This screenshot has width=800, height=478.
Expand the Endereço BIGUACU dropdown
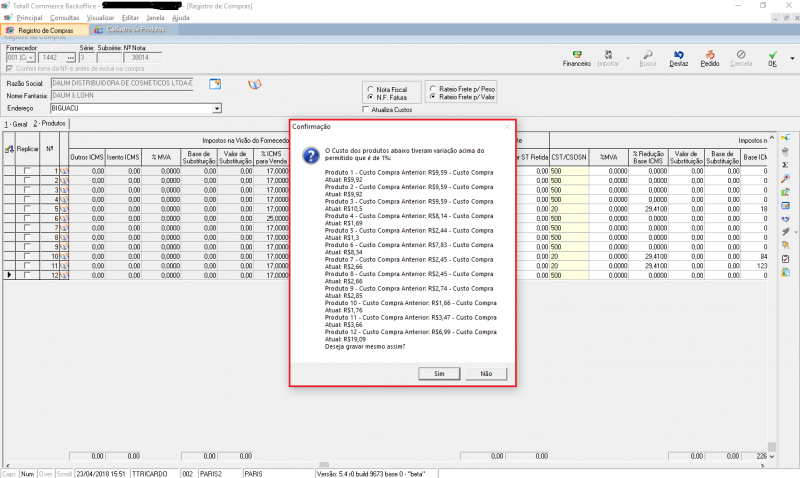tap(217, 108)
